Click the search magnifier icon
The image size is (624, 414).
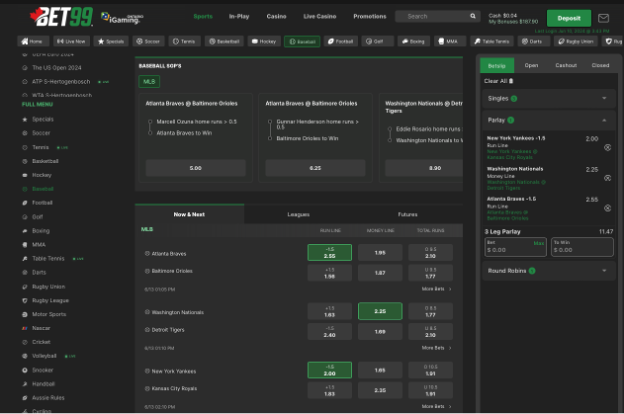tap(473, 17)
